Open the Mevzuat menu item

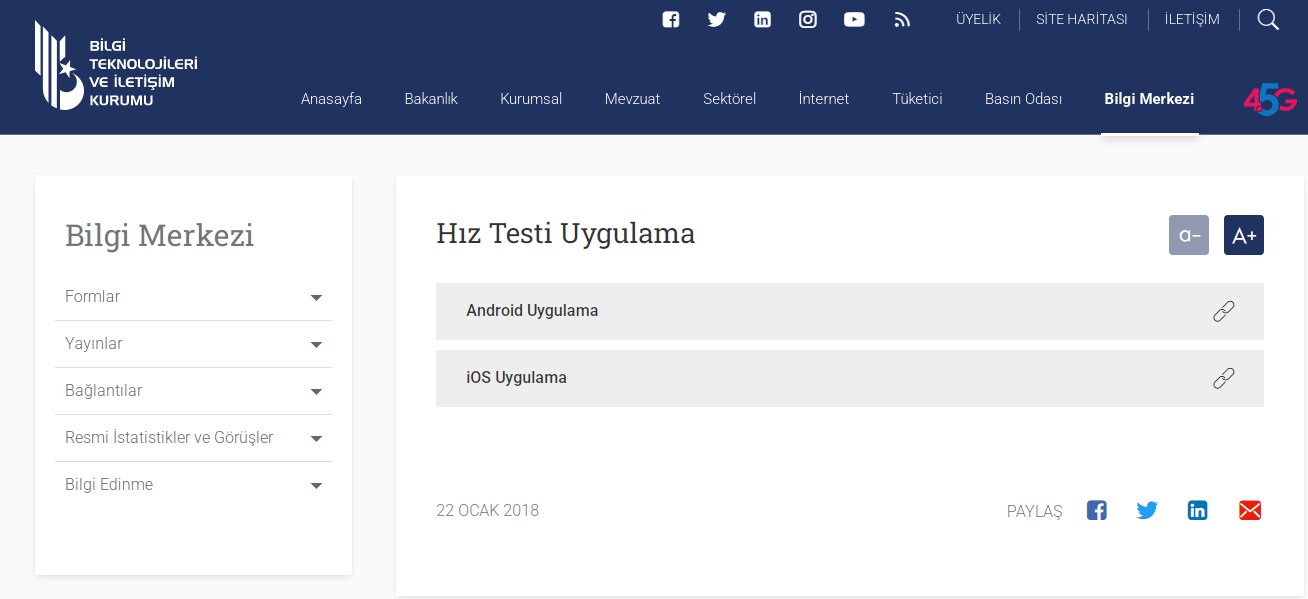point(632,99)
